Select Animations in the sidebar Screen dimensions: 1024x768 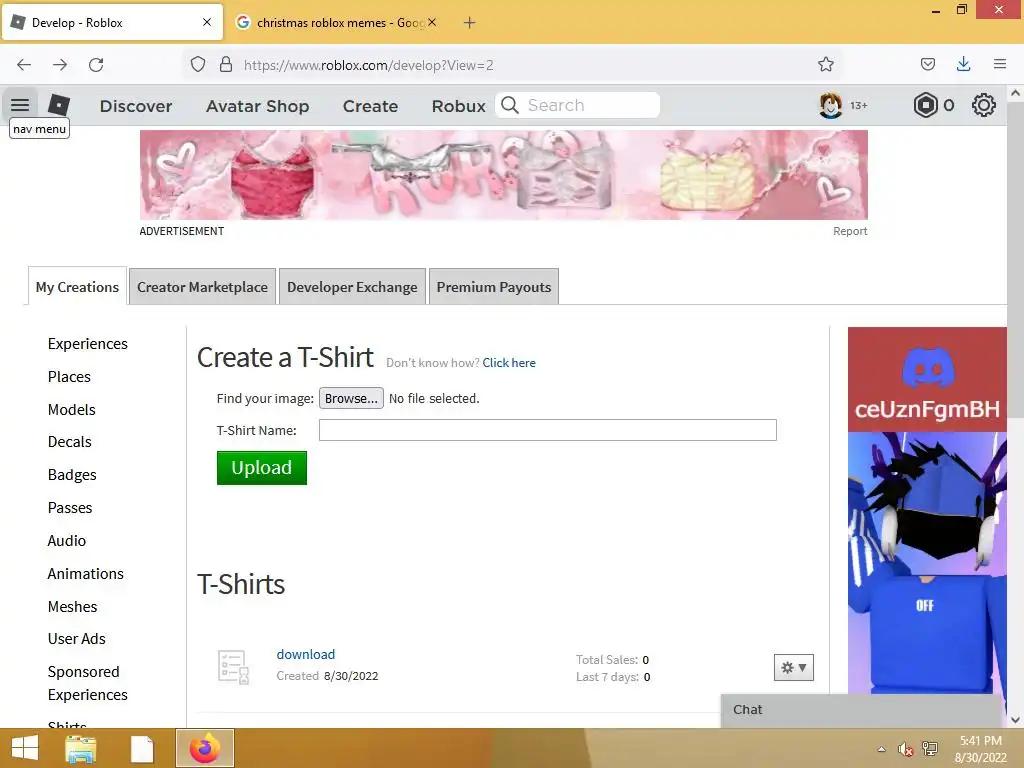pyautogui.click(x=86, y=573)
